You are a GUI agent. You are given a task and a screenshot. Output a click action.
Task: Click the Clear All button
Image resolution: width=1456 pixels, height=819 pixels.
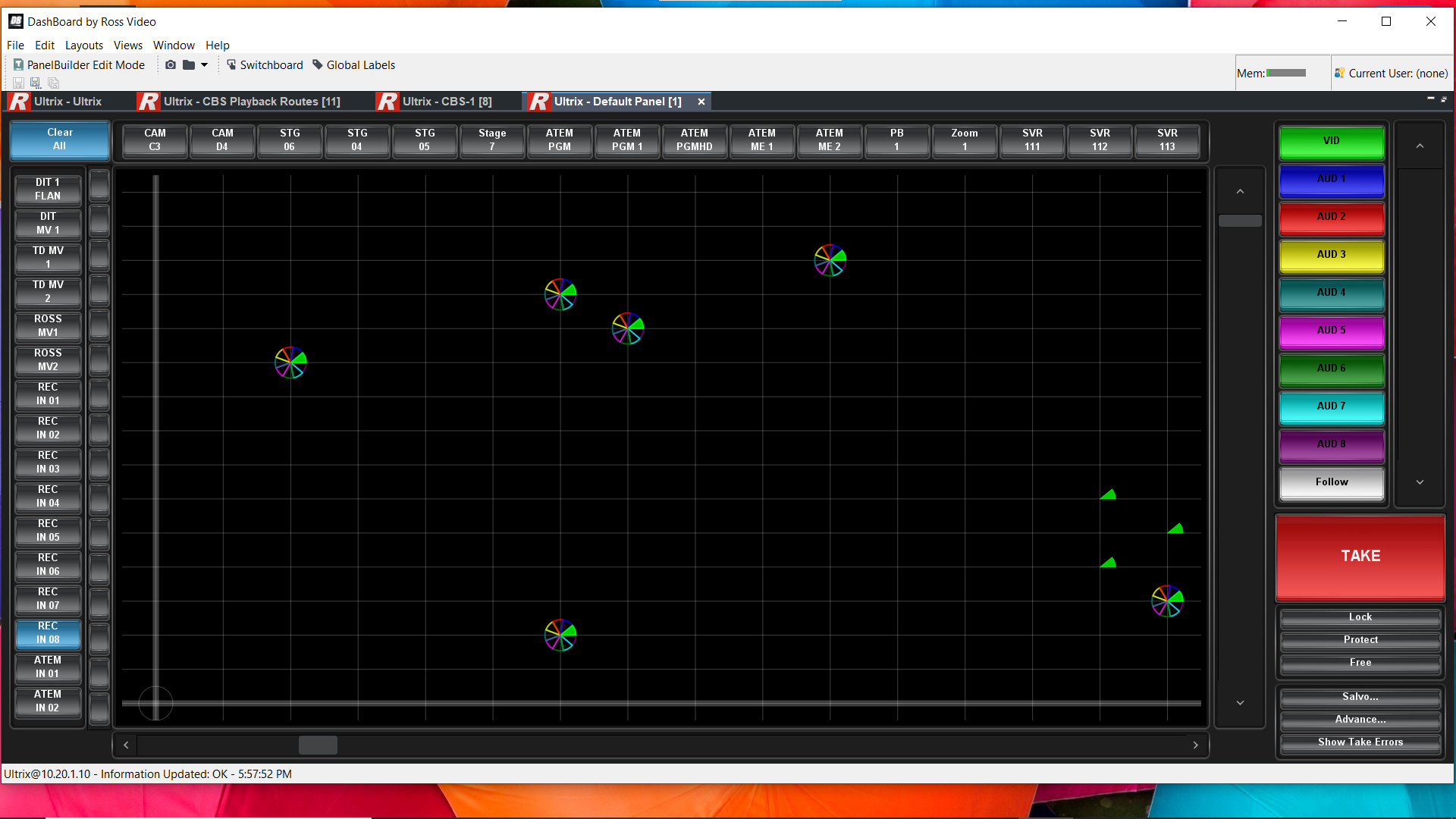tap(60, 140)
